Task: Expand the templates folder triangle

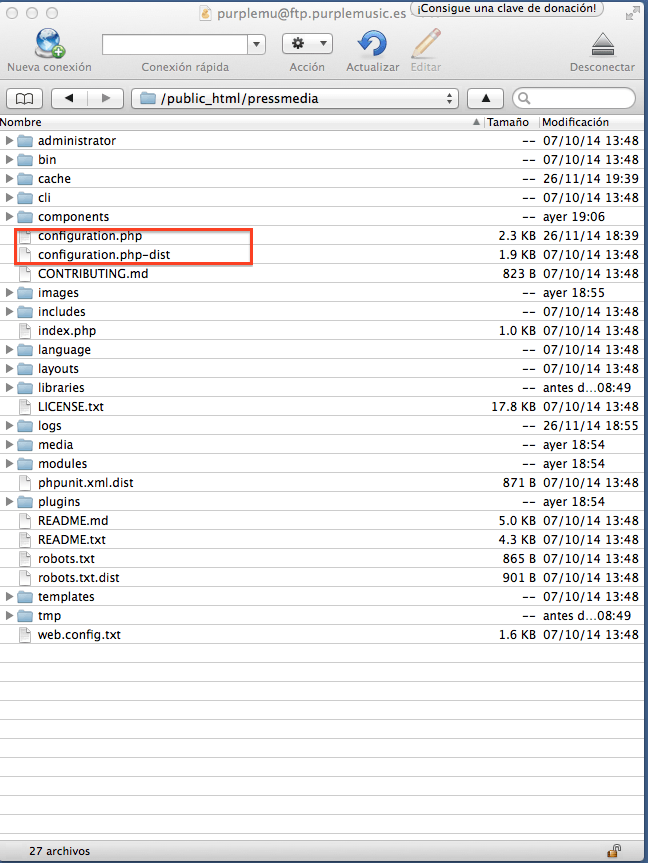Action: 9,597
